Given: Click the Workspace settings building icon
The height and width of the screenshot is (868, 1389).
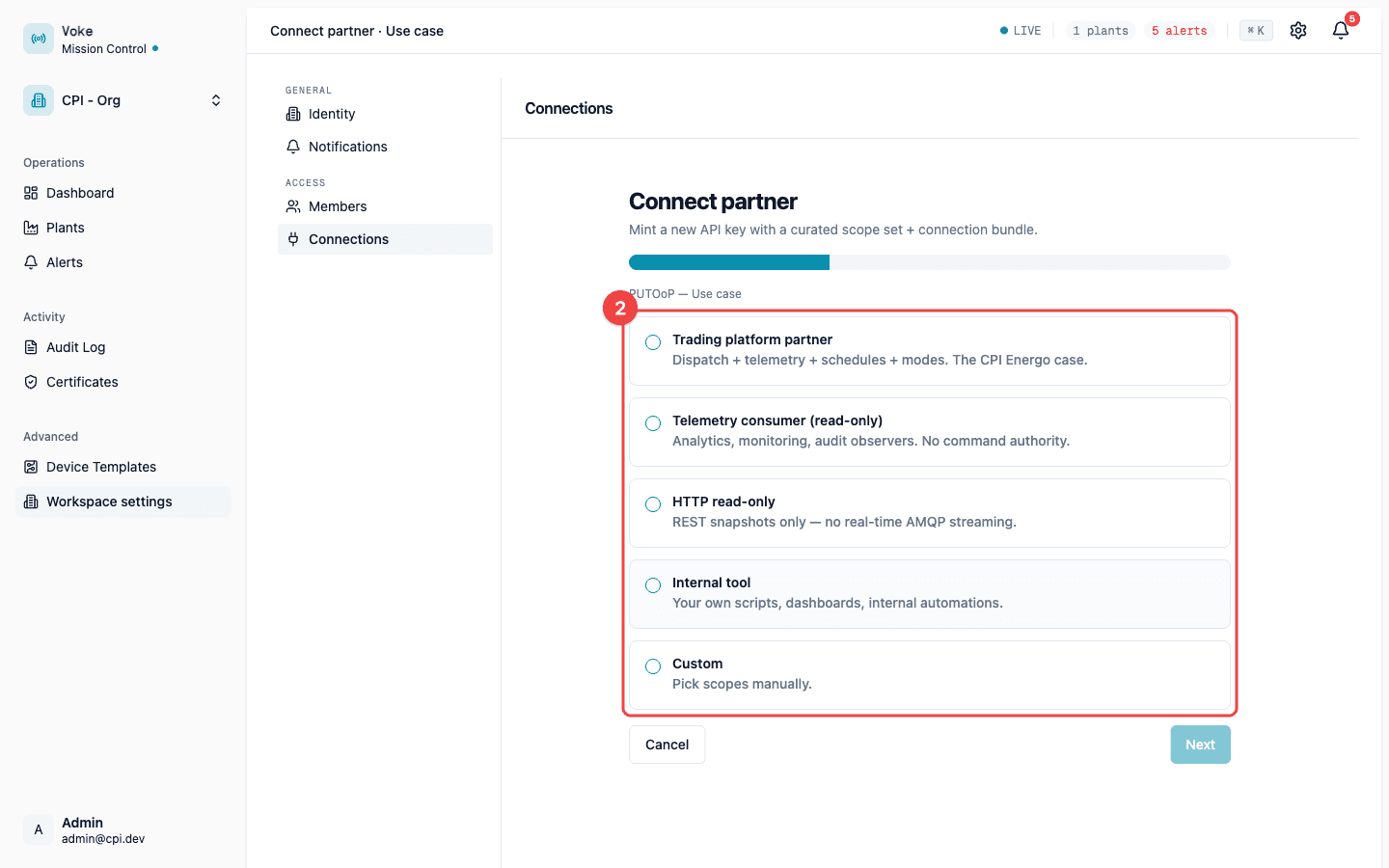Looking at the screenshot, I should tap(31, 502).
